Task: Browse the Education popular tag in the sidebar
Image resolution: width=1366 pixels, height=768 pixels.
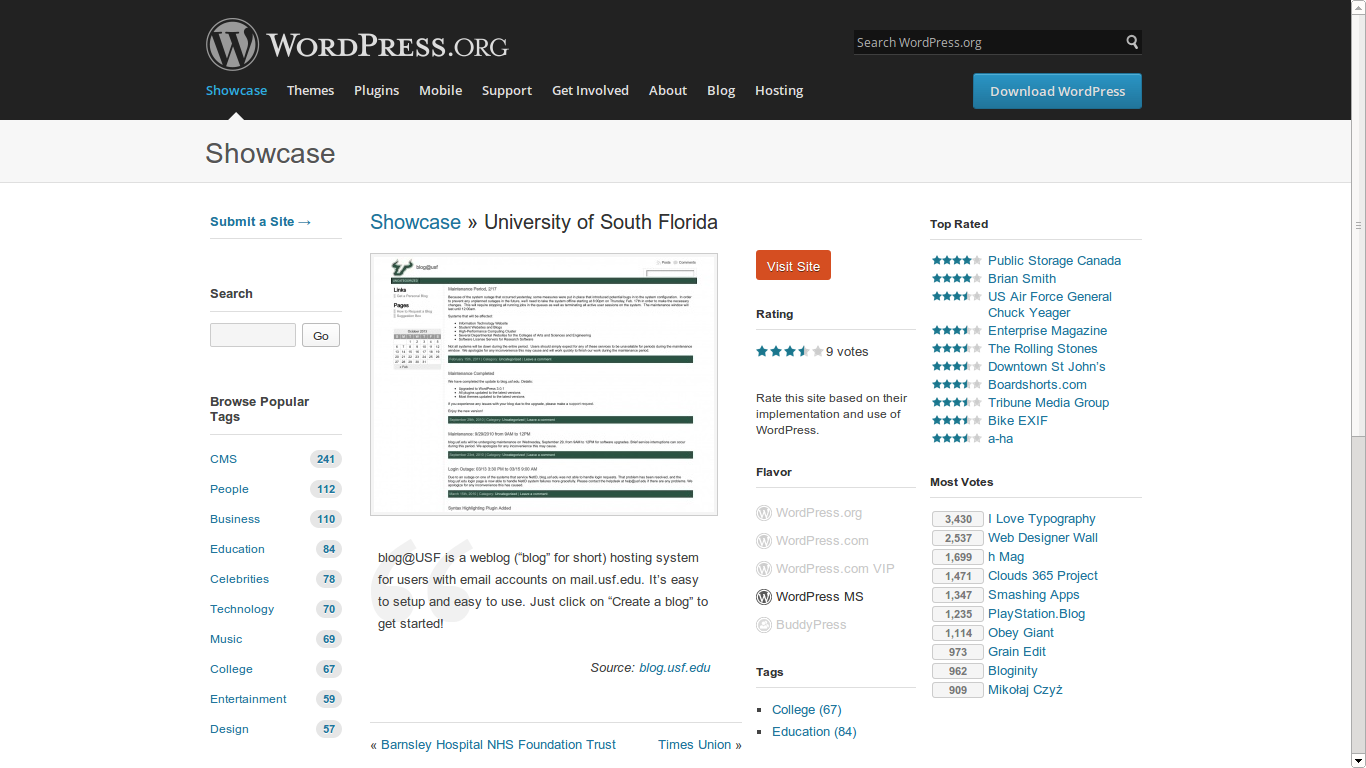Action: click(x=237, y=549)
